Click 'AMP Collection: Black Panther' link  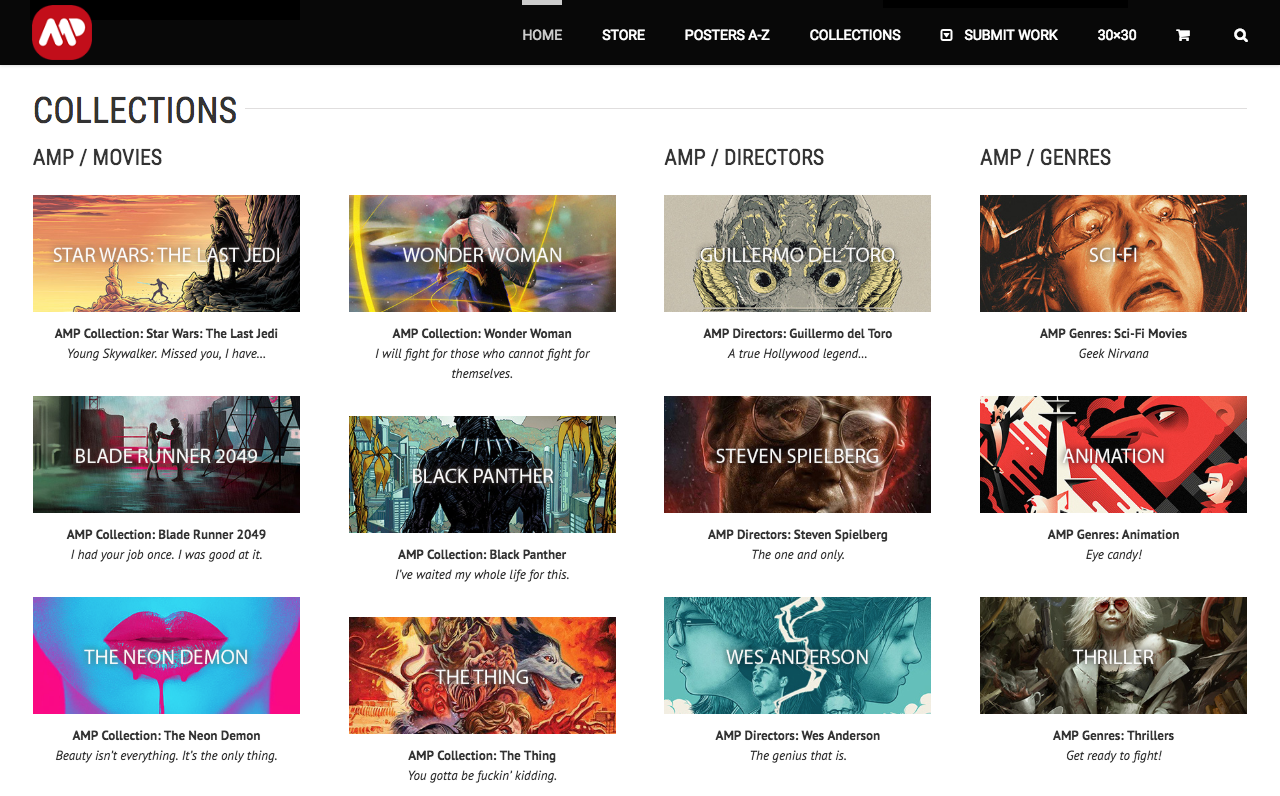(x=482, y=555)
